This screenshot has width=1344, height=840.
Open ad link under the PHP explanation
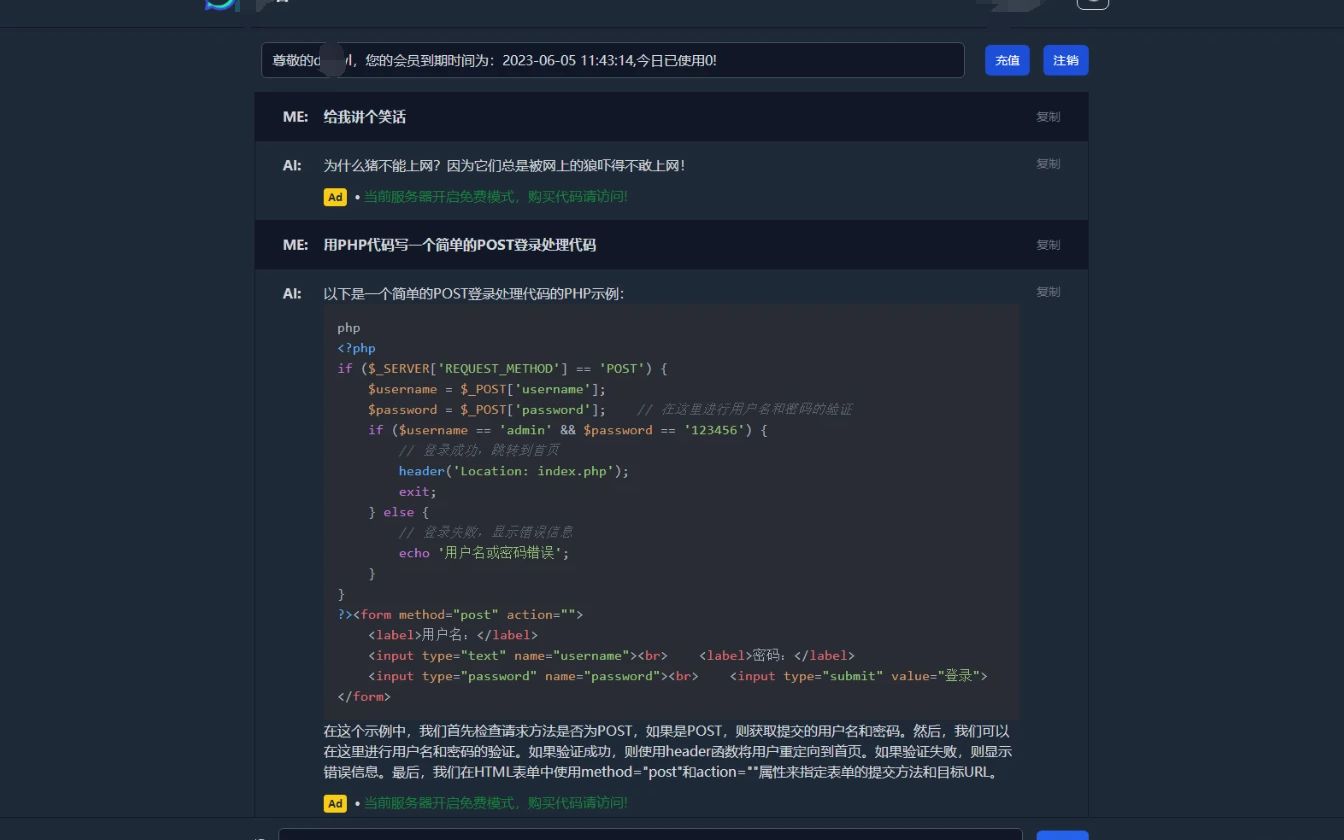coord(496,803)
